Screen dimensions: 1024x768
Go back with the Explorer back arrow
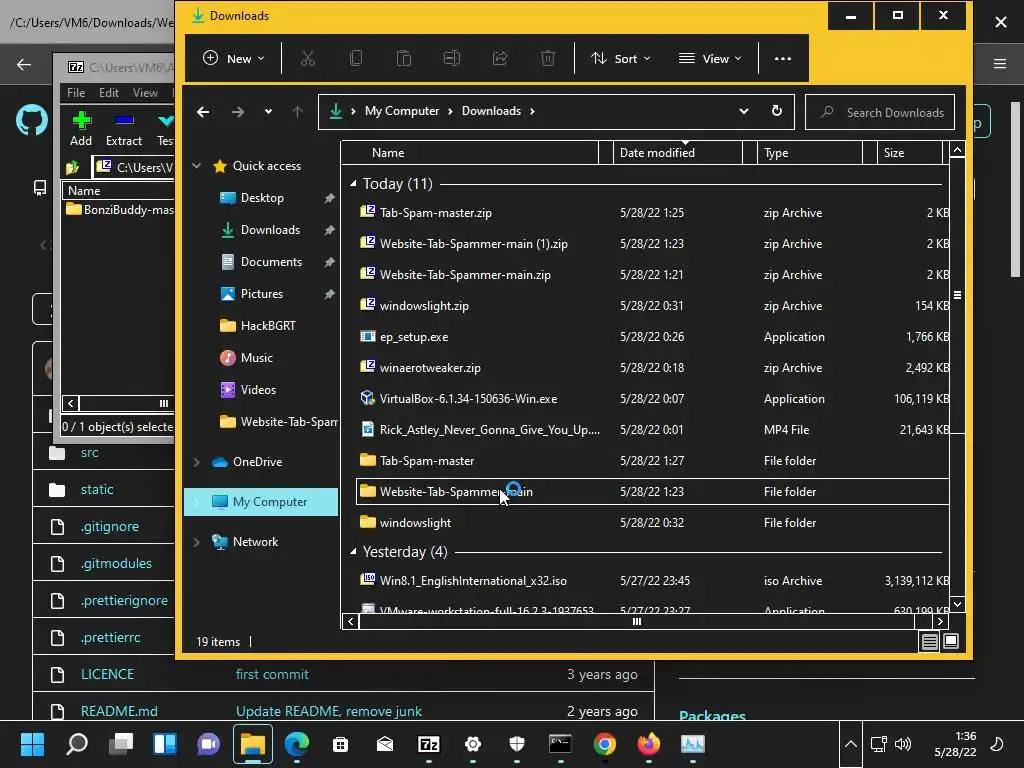point(203,112)
